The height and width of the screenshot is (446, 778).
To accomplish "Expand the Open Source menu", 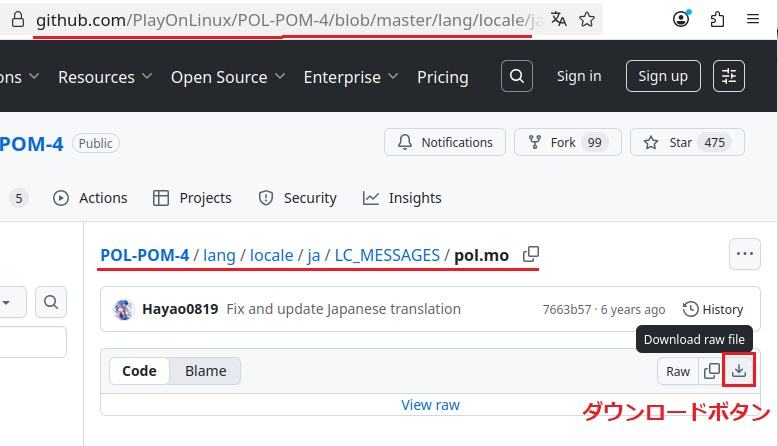I will click(x=229, y=77).
